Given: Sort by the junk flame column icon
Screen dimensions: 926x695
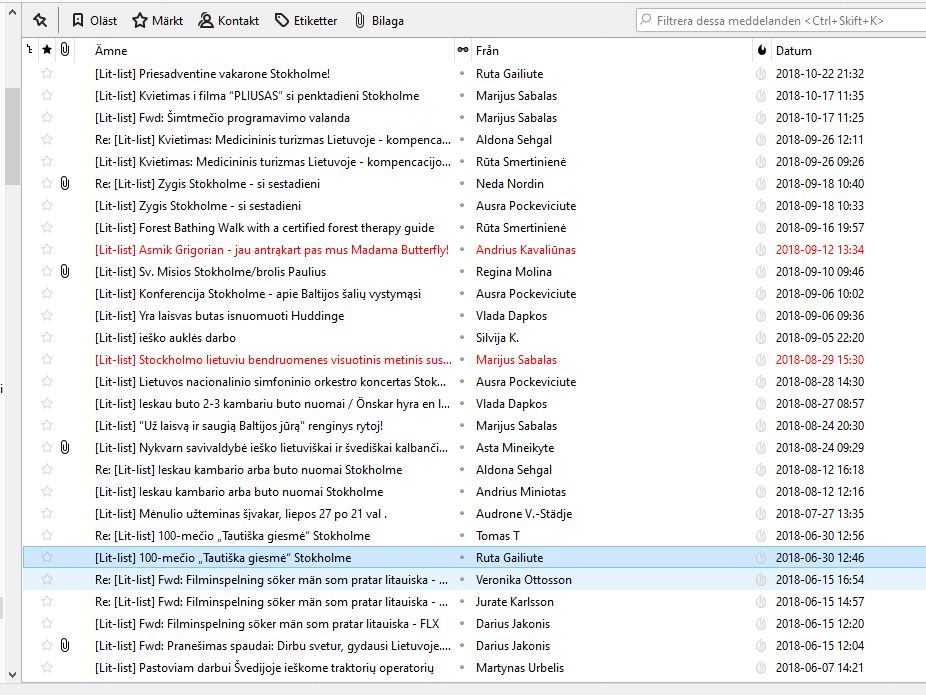Looking at the screenshot, I should (761, 50).
